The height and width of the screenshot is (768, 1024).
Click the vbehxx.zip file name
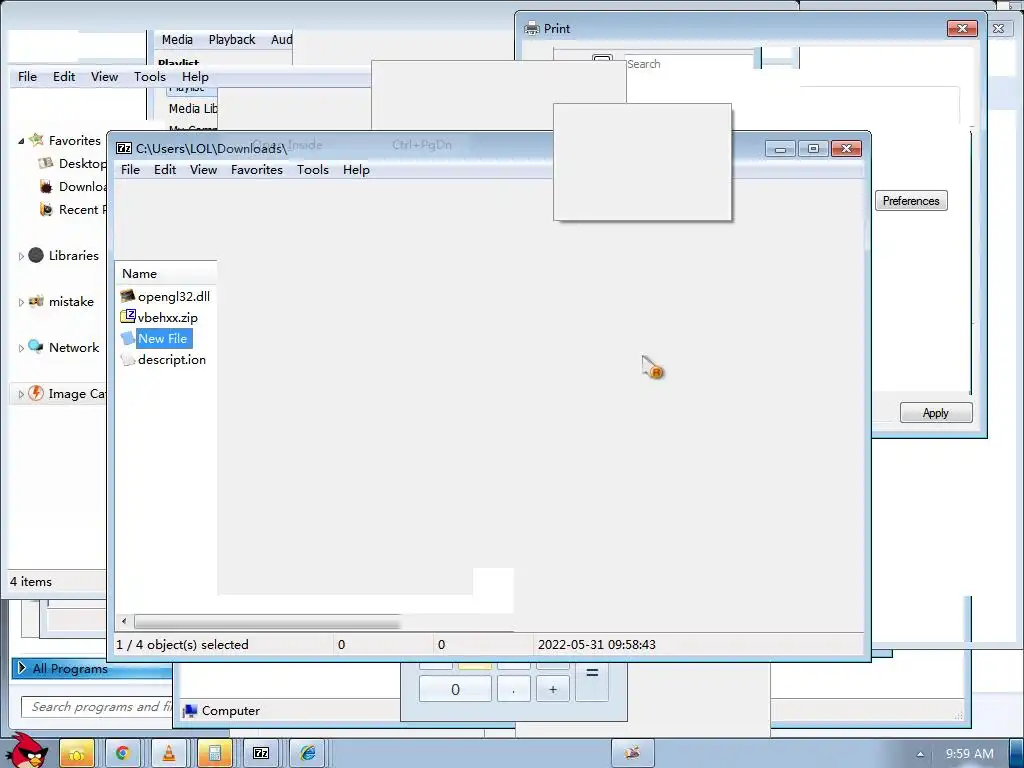pos(168,317)
